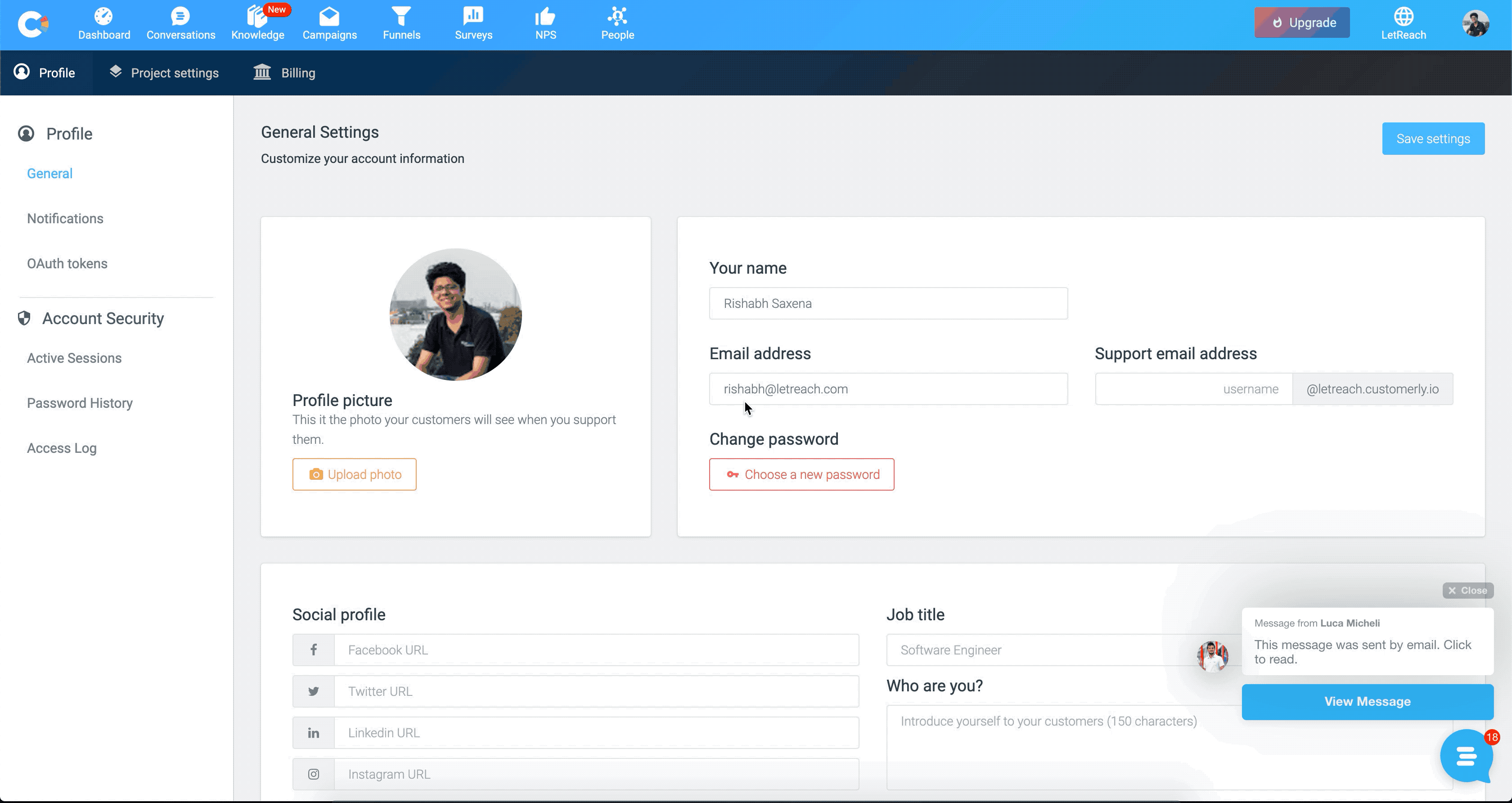
Task: Open the chat launcher bubble
Action: tap(1466, 755)
